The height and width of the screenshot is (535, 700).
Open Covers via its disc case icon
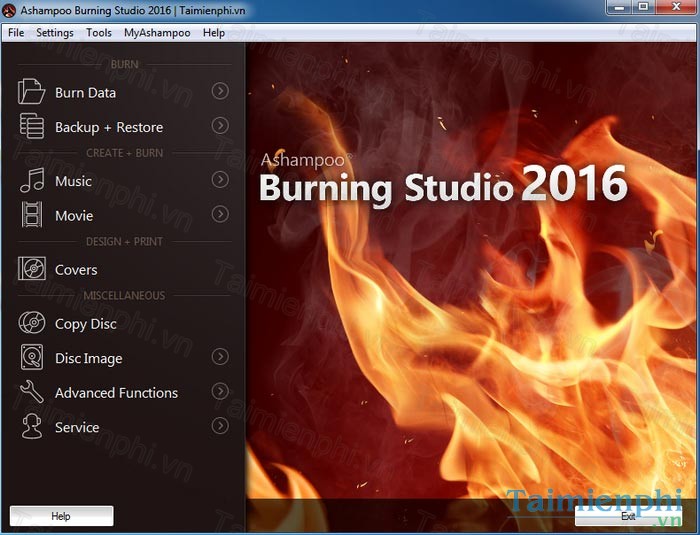point(32,269)
